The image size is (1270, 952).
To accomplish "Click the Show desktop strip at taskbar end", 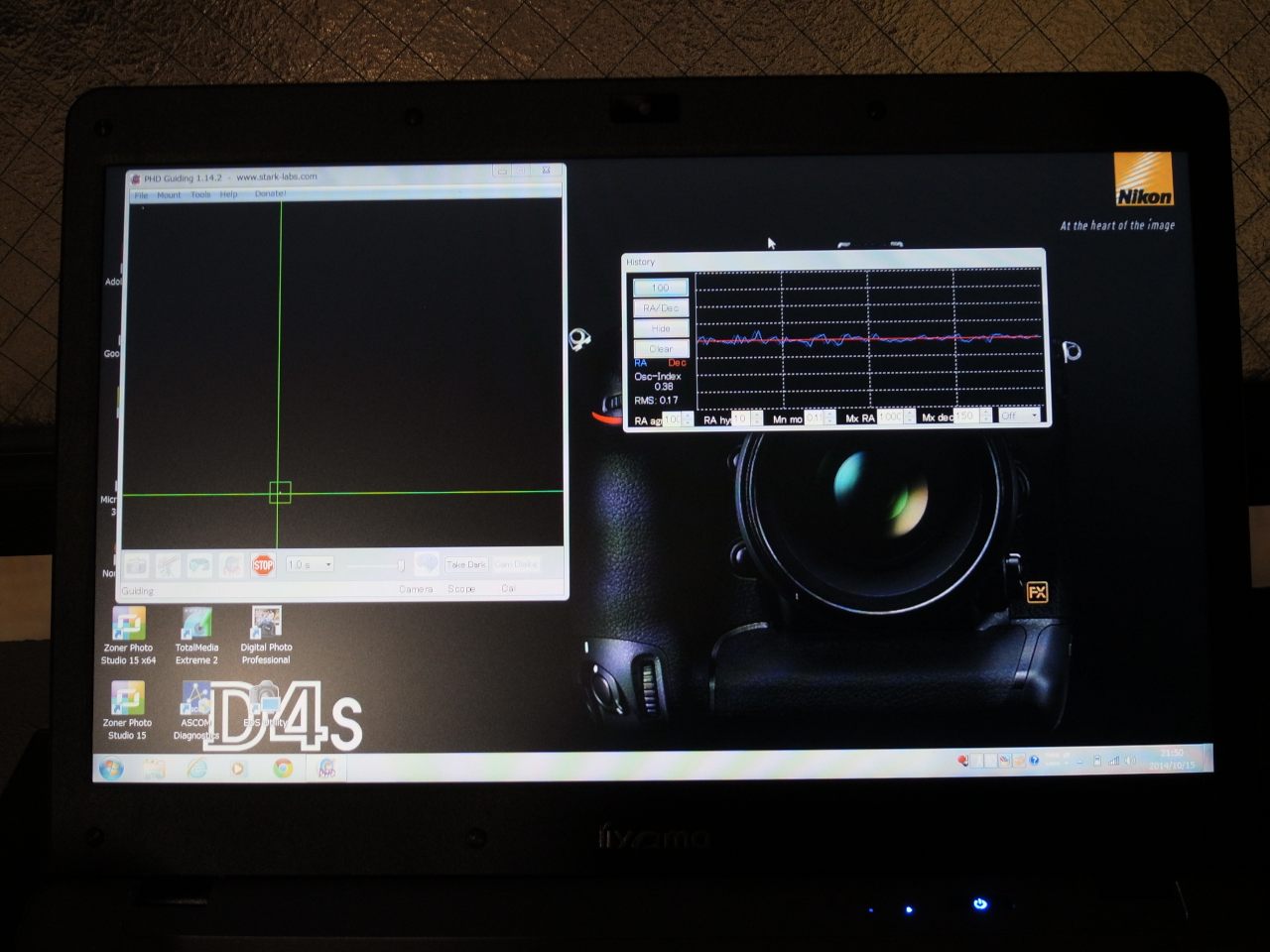I will [1206, 759].
